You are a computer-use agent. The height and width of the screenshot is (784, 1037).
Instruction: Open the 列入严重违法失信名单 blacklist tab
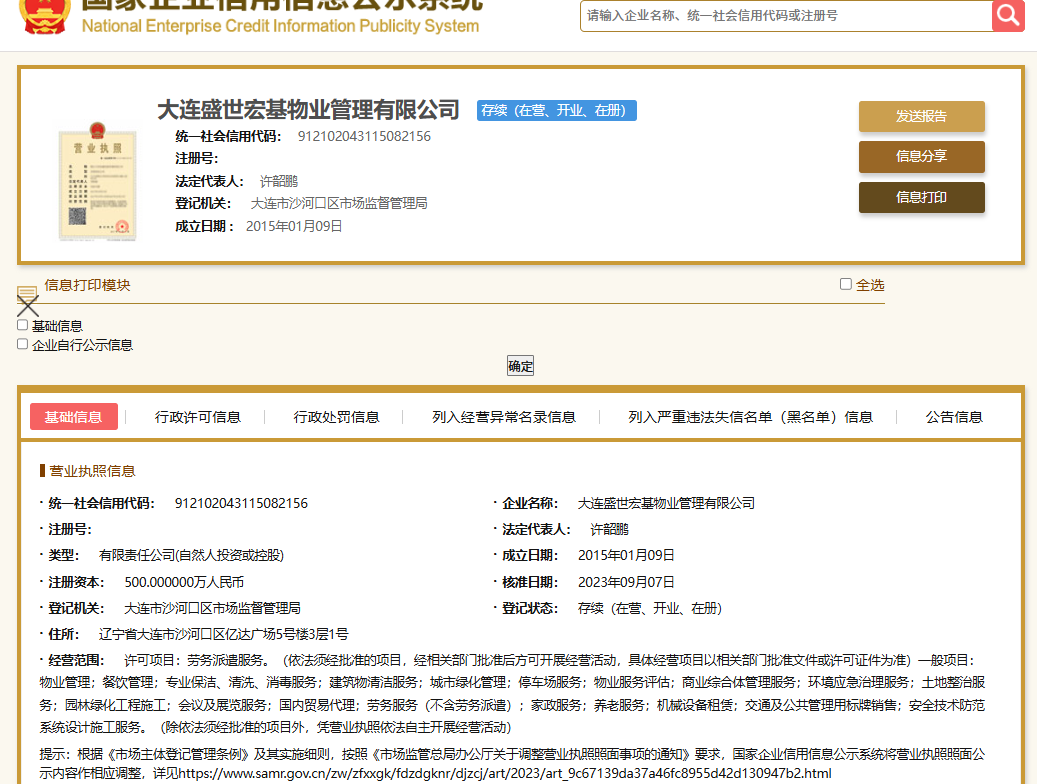tap(750, 417)
